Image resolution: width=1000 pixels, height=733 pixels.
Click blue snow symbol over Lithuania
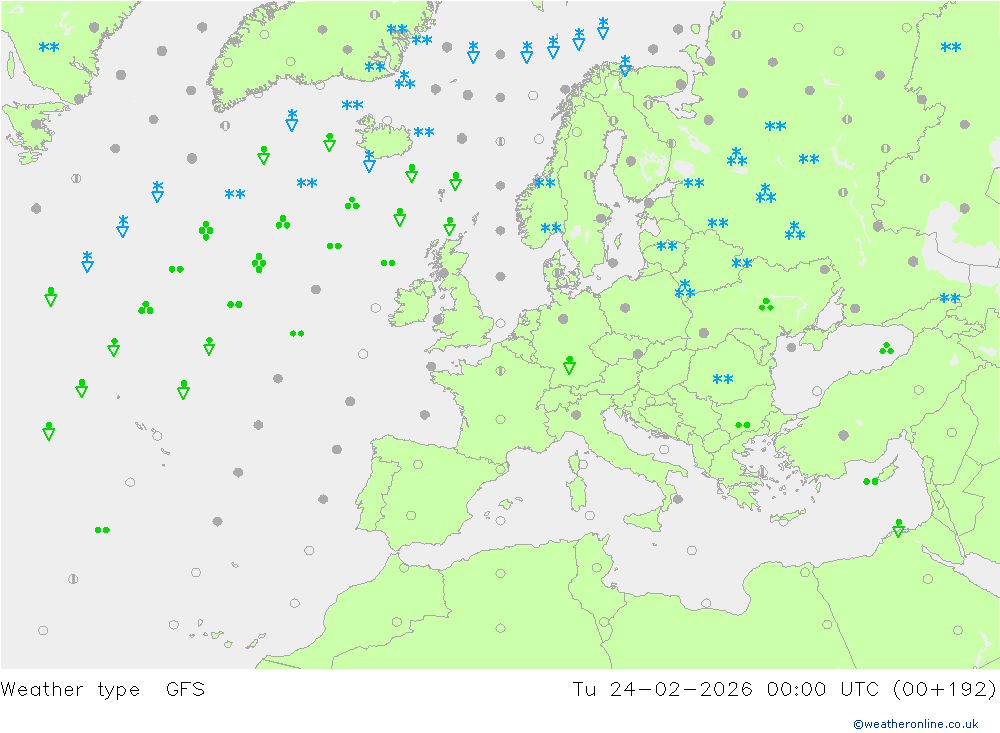[x=667, y=246]
